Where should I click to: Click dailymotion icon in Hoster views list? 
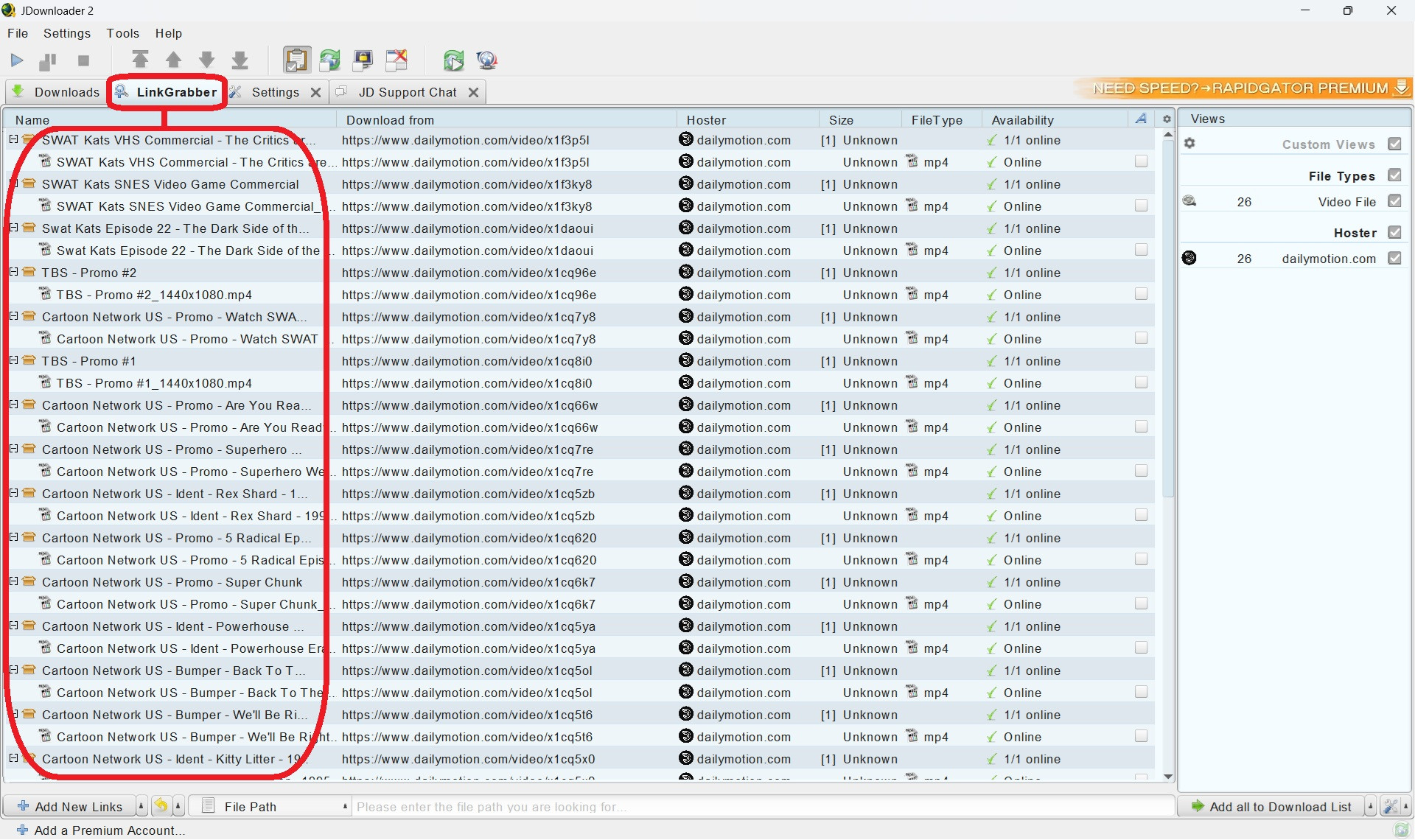[x=1189, y=258]
